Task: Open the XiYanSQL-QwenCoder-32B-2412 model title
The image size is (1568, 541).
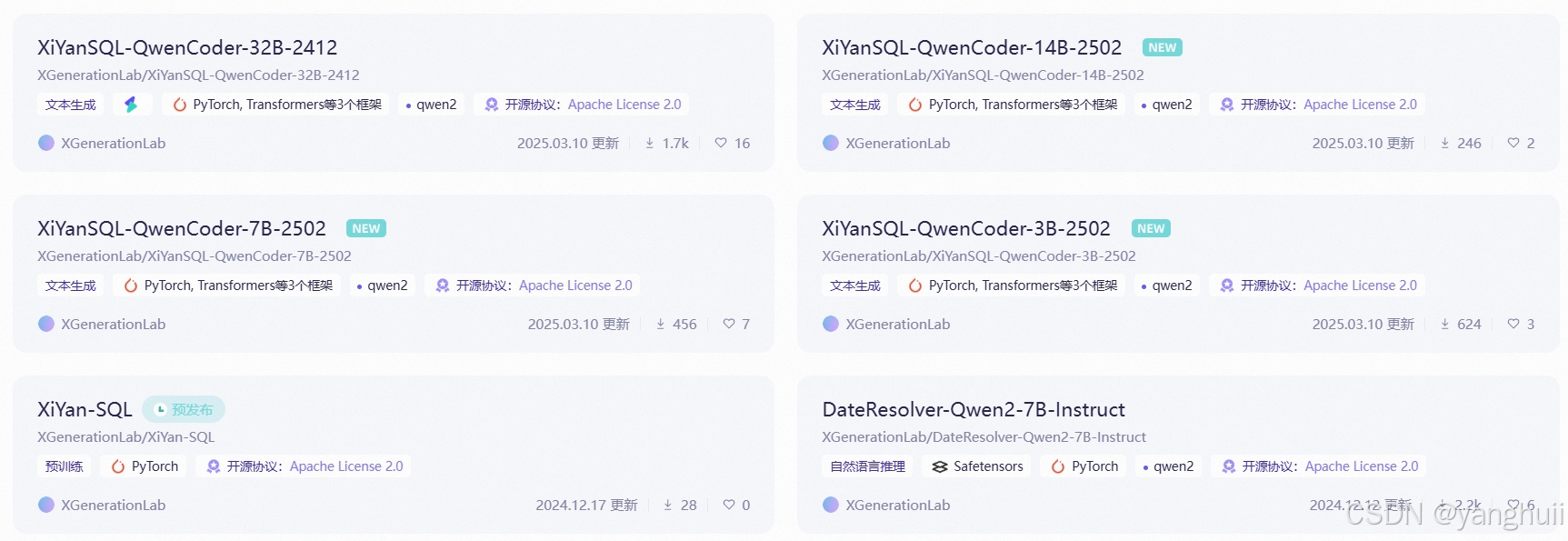Action: tap(187, 47)
